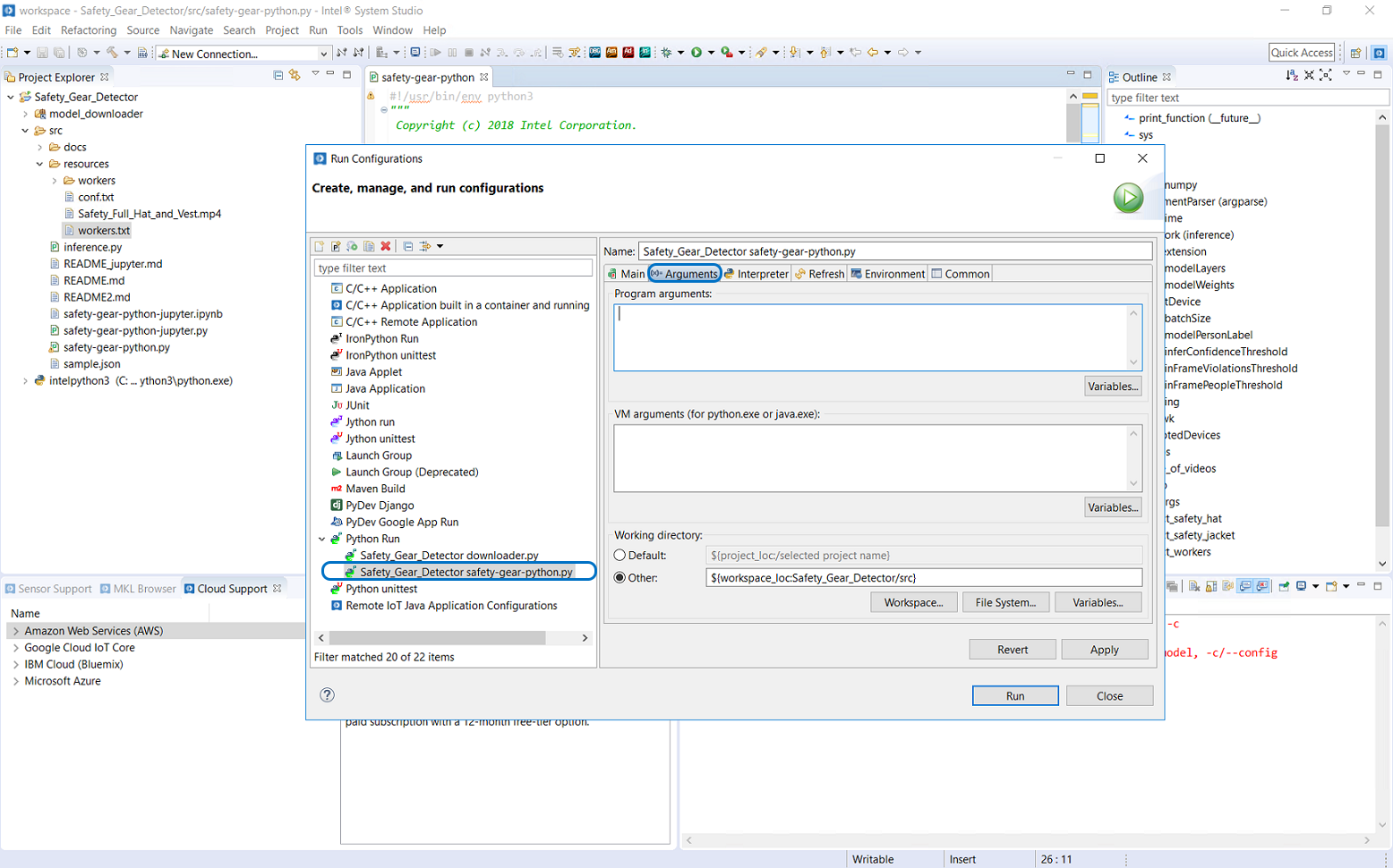Open the Refactoring menu
The image size is (1393, 868).
pos(89,30)
